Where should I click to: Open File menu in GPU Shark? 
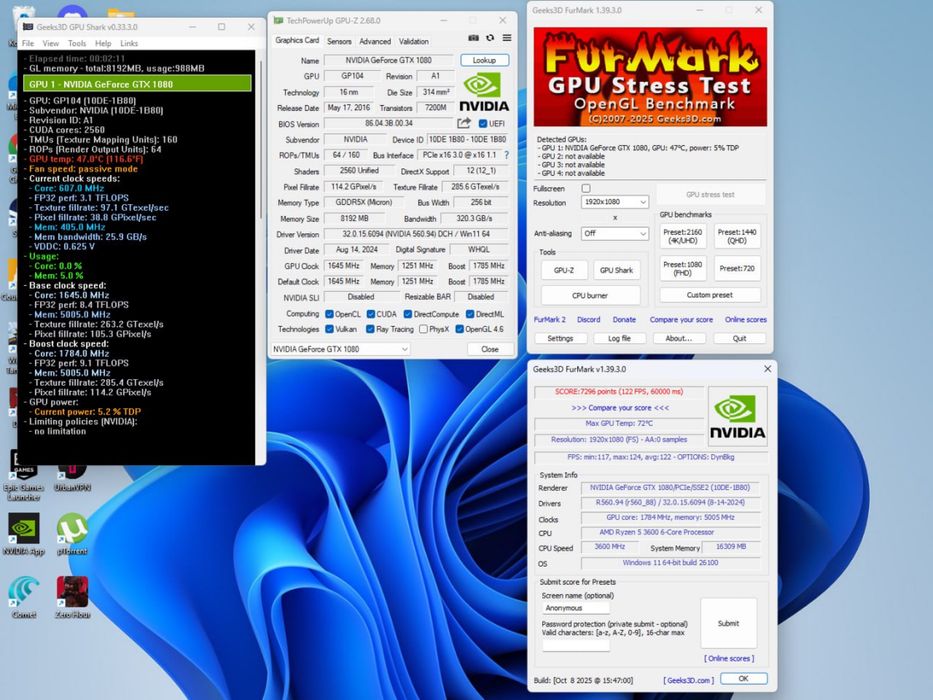pos(28,43)
